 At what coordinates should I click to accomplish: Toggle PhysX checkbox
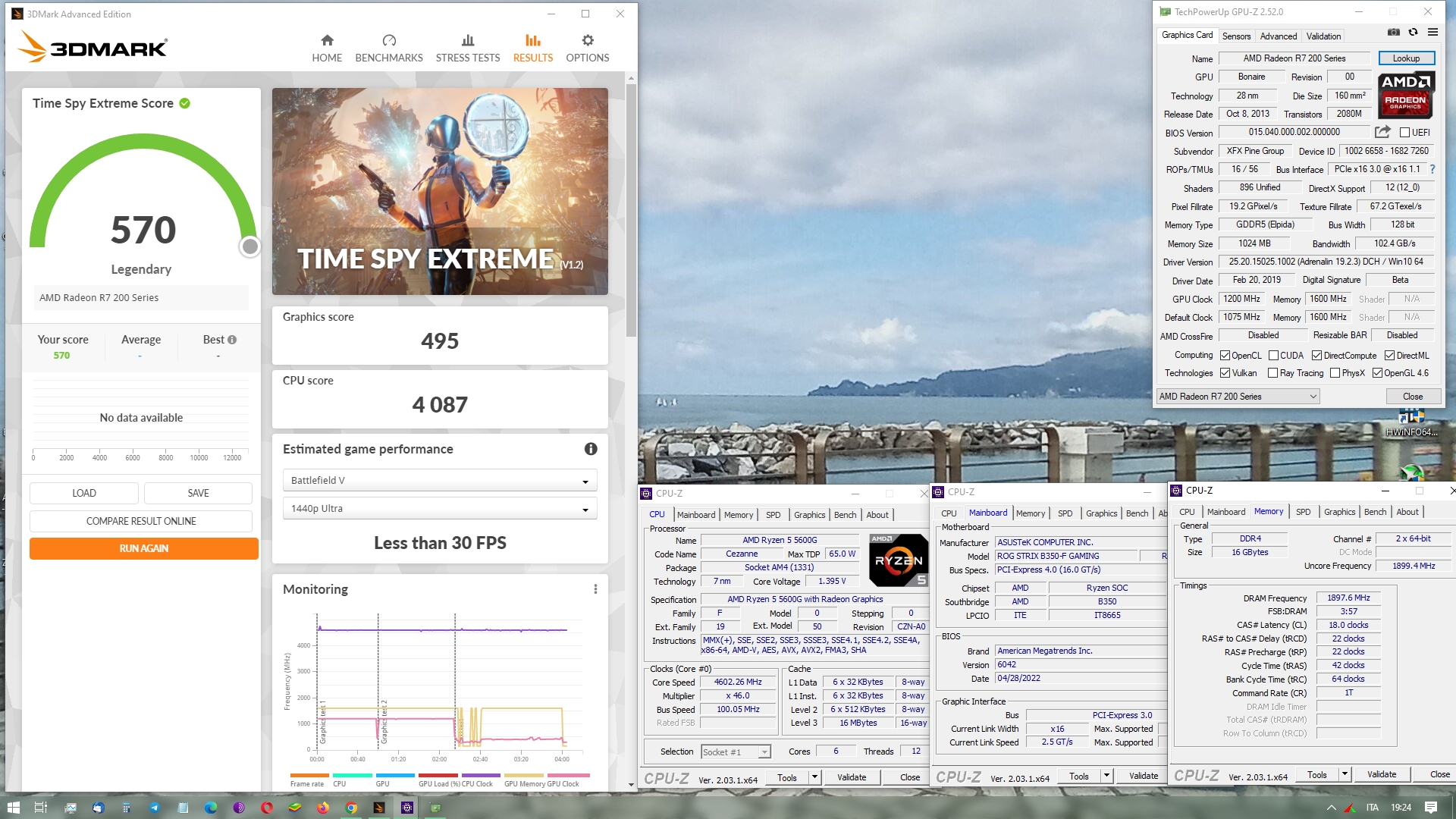coord(1335,373)
